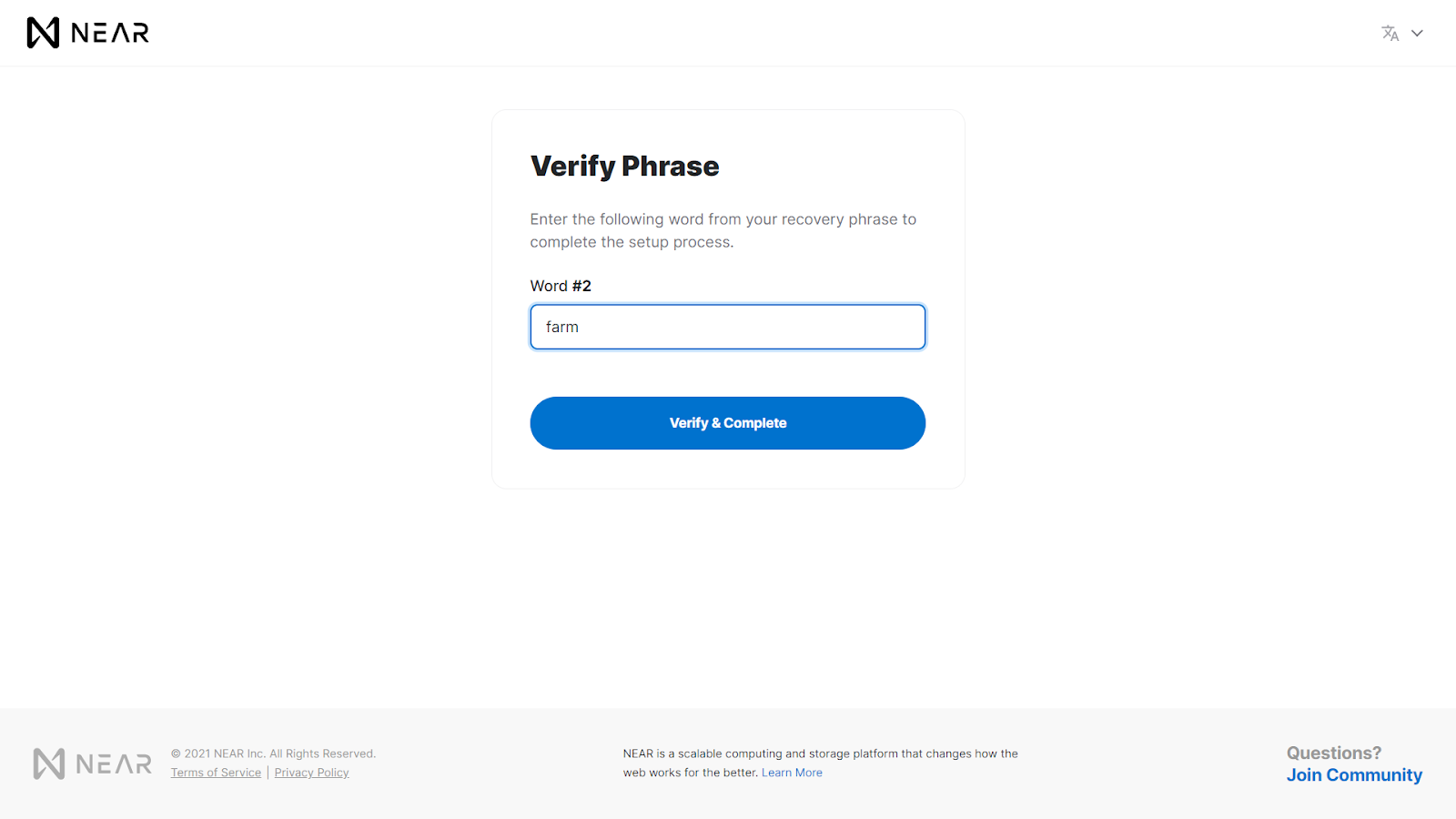Image resolution: width=1456 pixels, height=819 pixels.
Task: Click the 'Verify Phrase' heading
Action: point(624,167)
